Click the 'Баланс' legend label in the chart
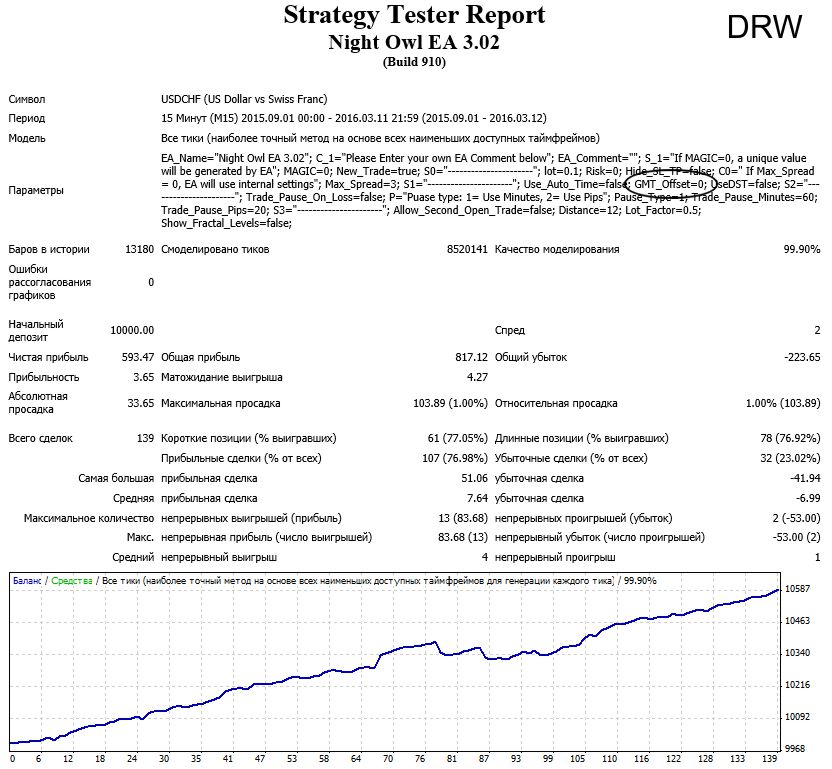832x769 pixels. [x=27, y=581]
